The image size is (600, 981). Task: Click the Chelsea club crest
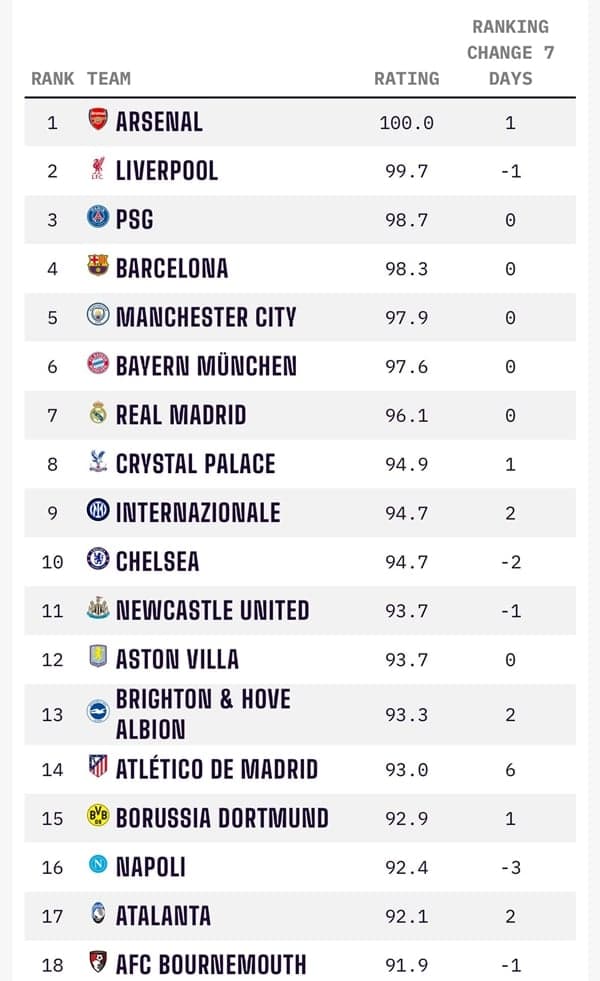point(97,560)
